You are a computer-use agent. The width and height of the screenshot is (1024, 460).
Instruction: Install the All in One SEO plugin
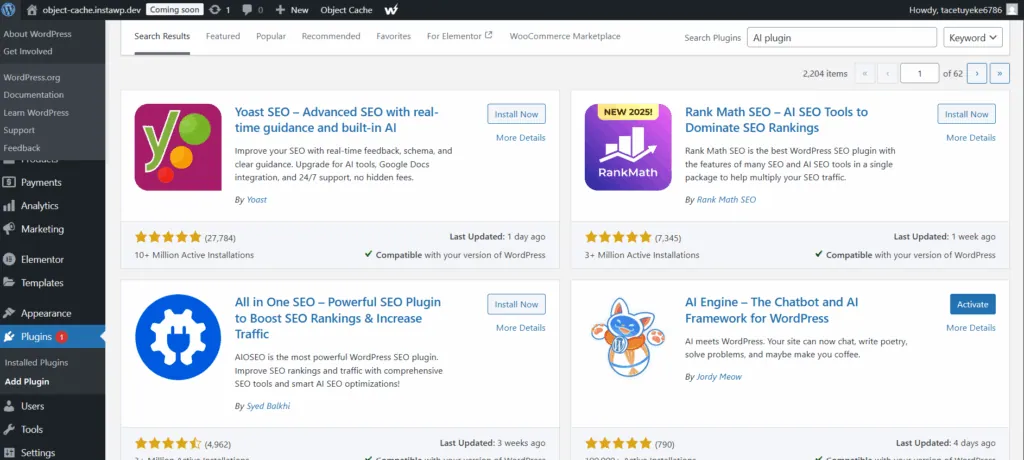516,304
